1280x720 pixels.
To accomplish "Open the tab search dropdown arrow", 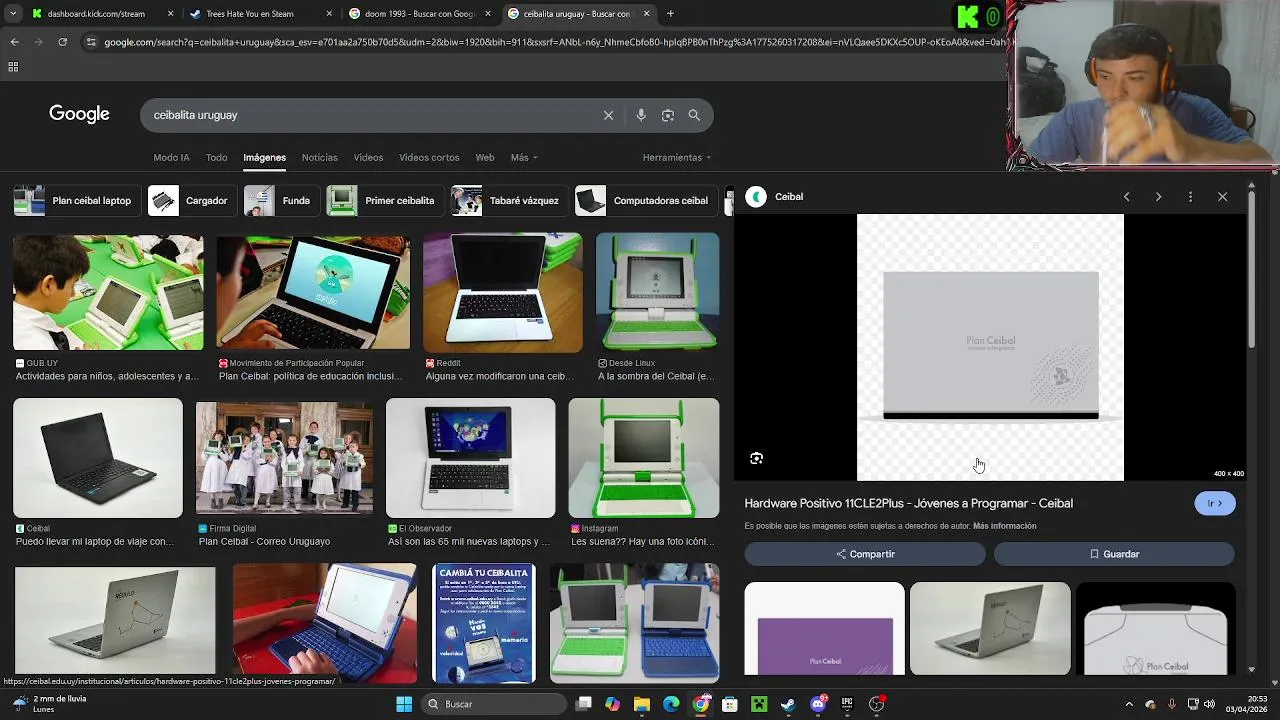I will [13, 14].
